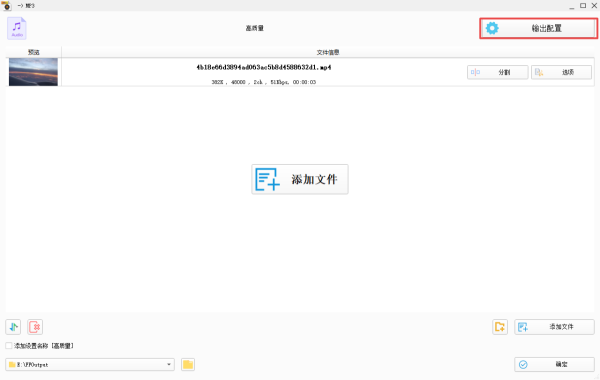Click the add folder icon
The height and width of the screenshot is (380, 600).
click(x=500, y=327)
